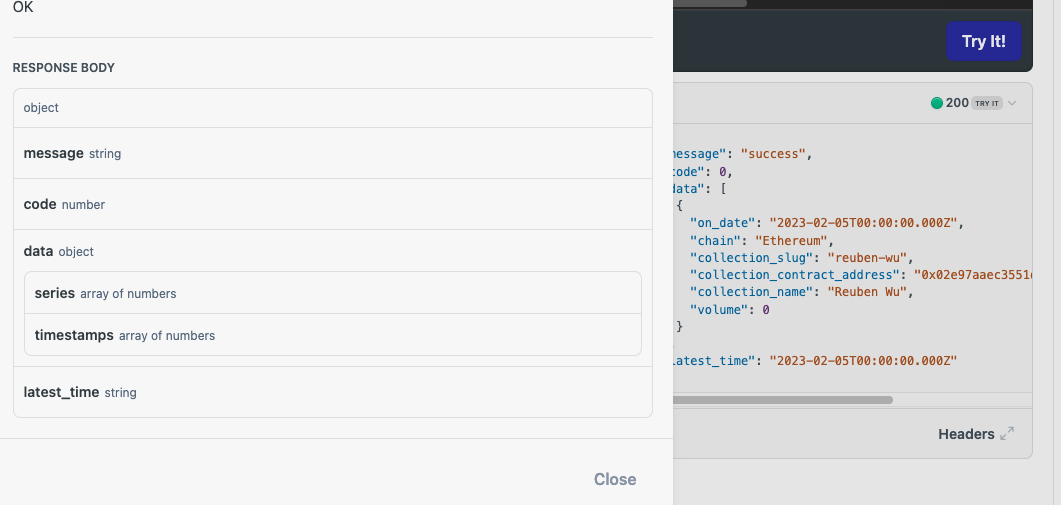Close the response body dialog
1061x505 pixels.
614,479
